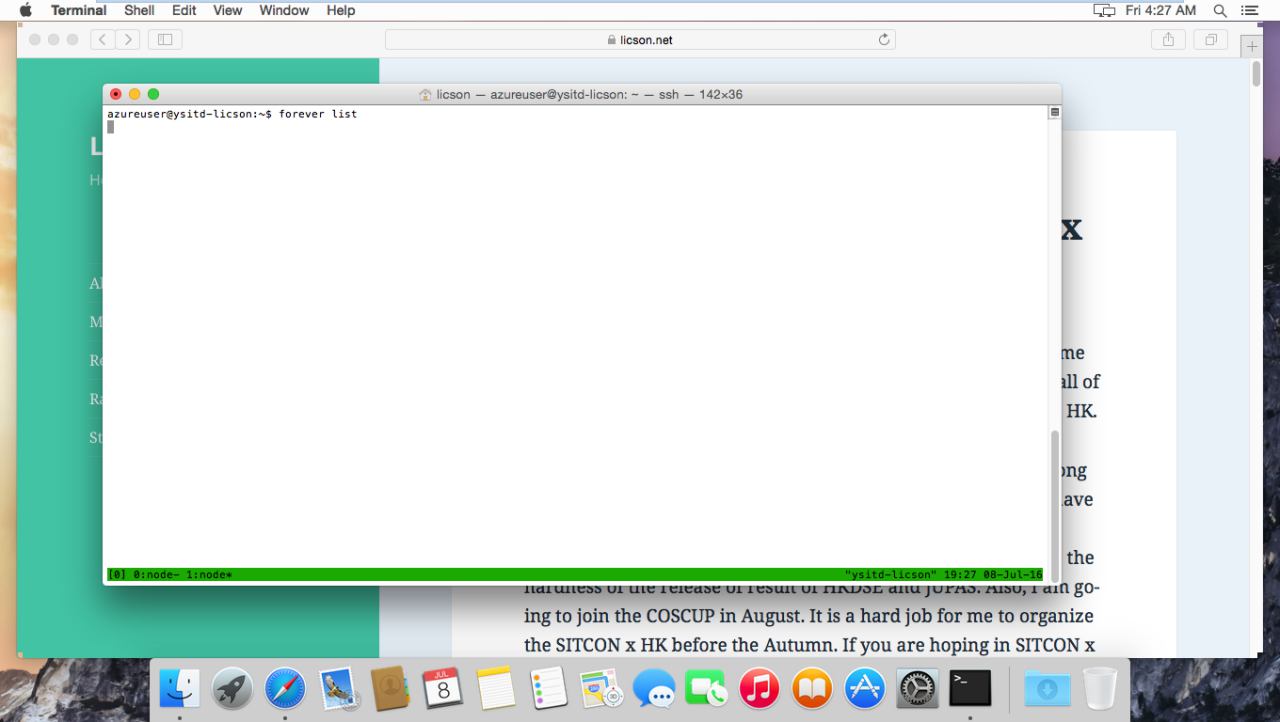The image size is (1280, 722).
Task: Open the App Store from the Dock
Action: tap(863, 688)
